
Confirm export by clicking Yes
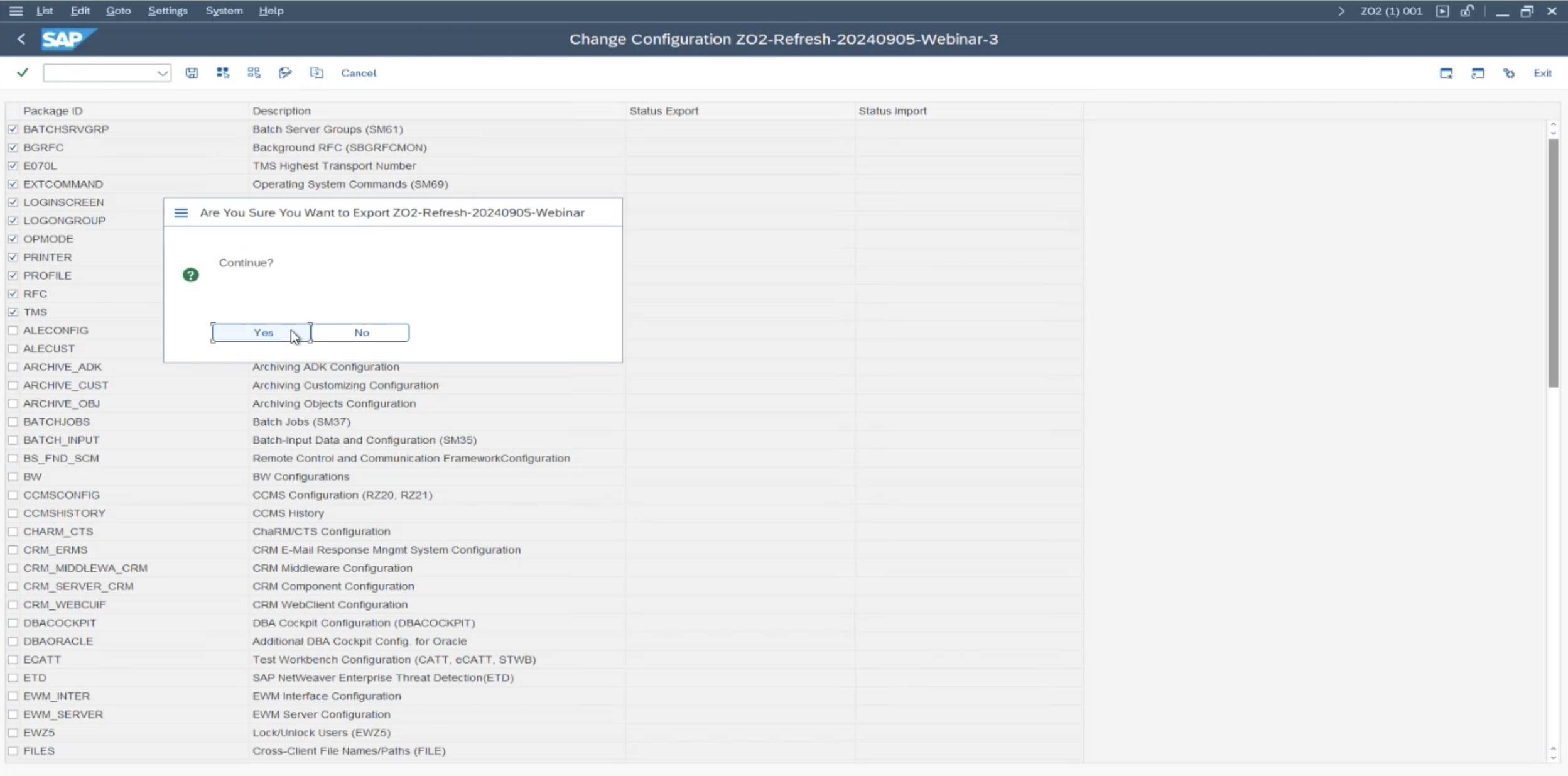[x=261, y=332]
